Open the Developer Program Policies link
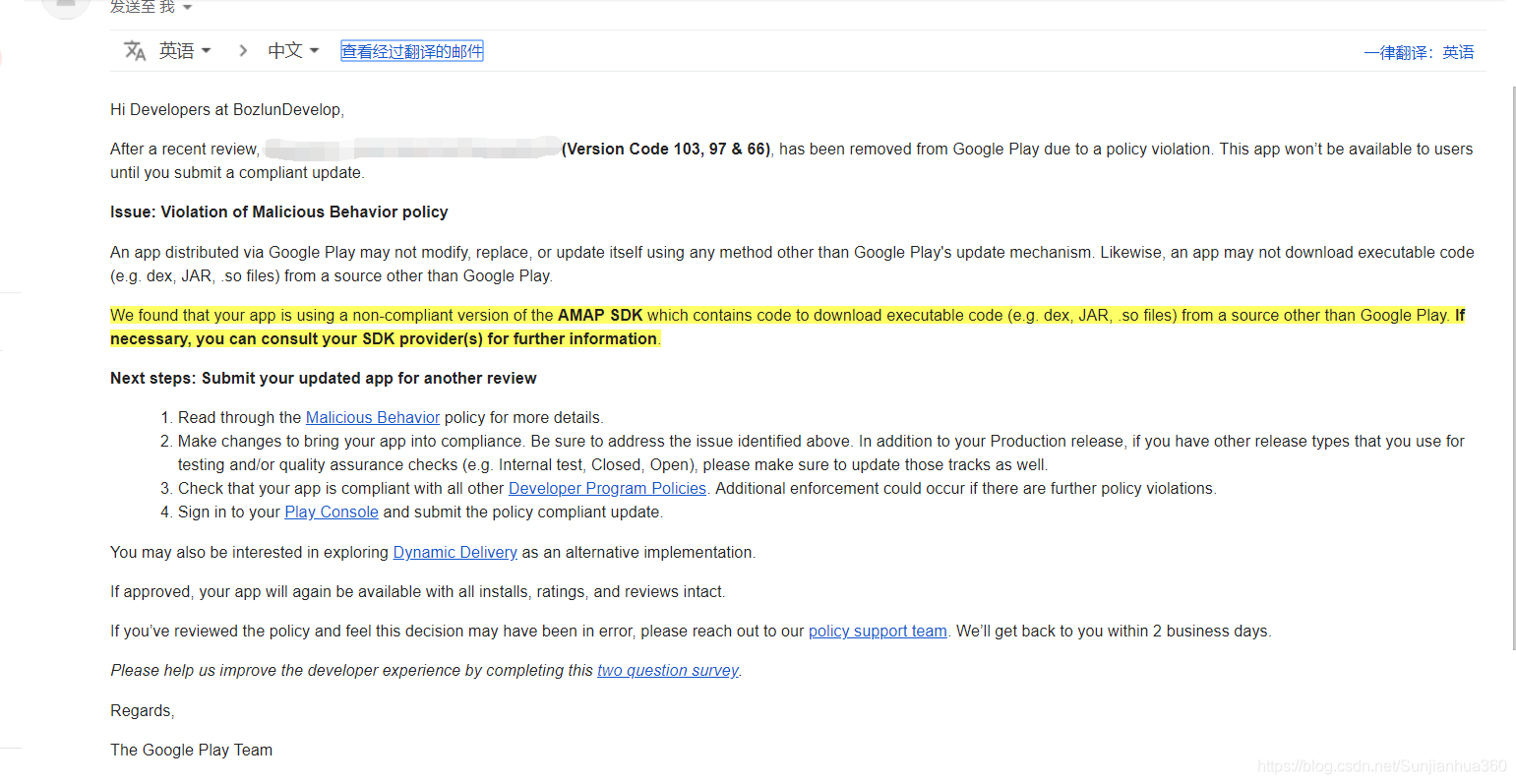 pyautogui.click(x=607, y=488)
